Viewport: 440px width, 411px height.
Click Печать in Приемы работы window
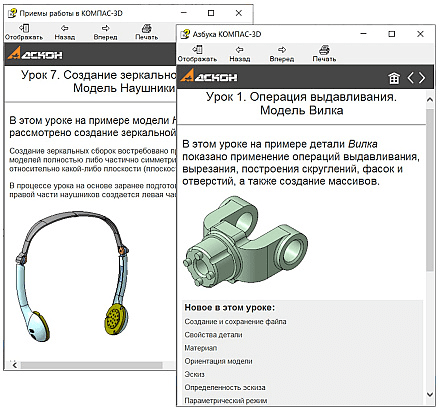[146, 32]
